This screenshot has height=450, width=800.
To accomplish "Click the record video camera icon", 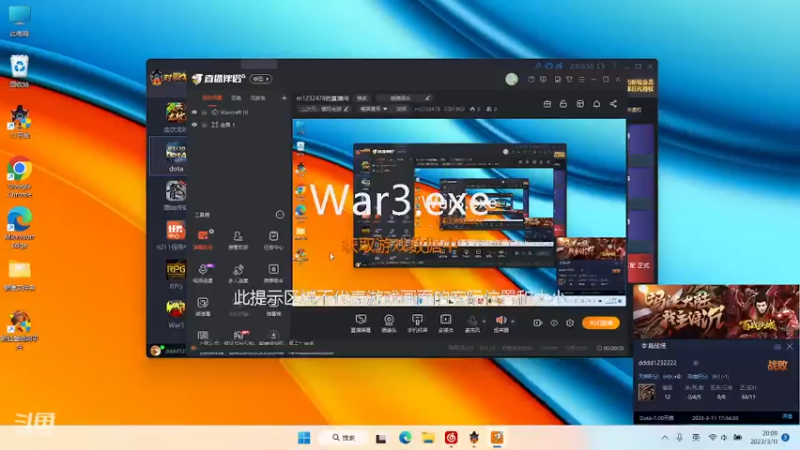I will 537,323.
